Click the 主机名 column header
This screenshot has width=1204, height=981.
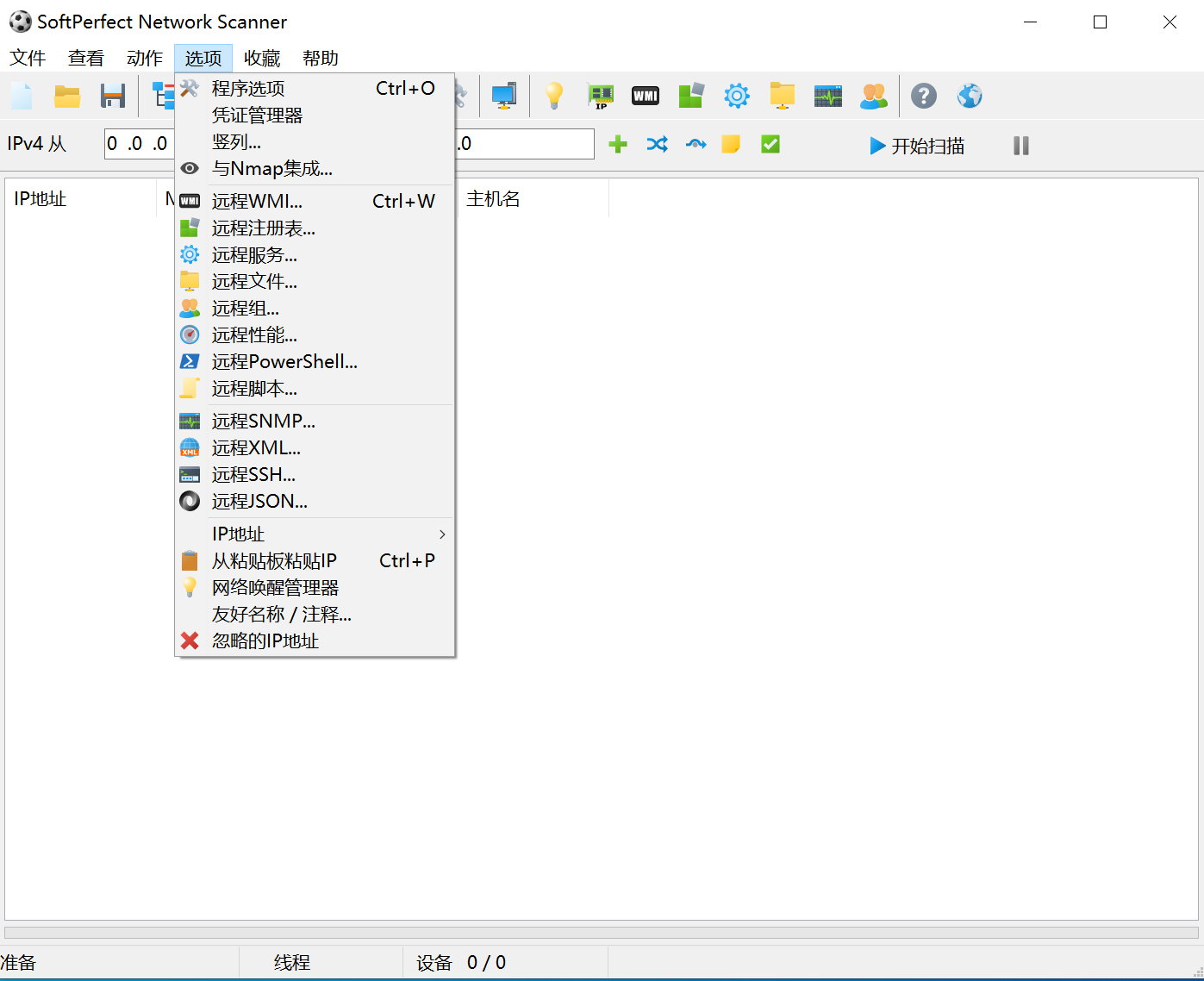click(x=533, y=198)
